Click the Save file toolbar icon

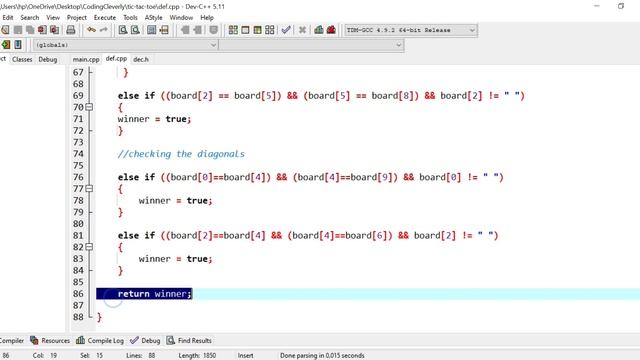click(18, 30)
